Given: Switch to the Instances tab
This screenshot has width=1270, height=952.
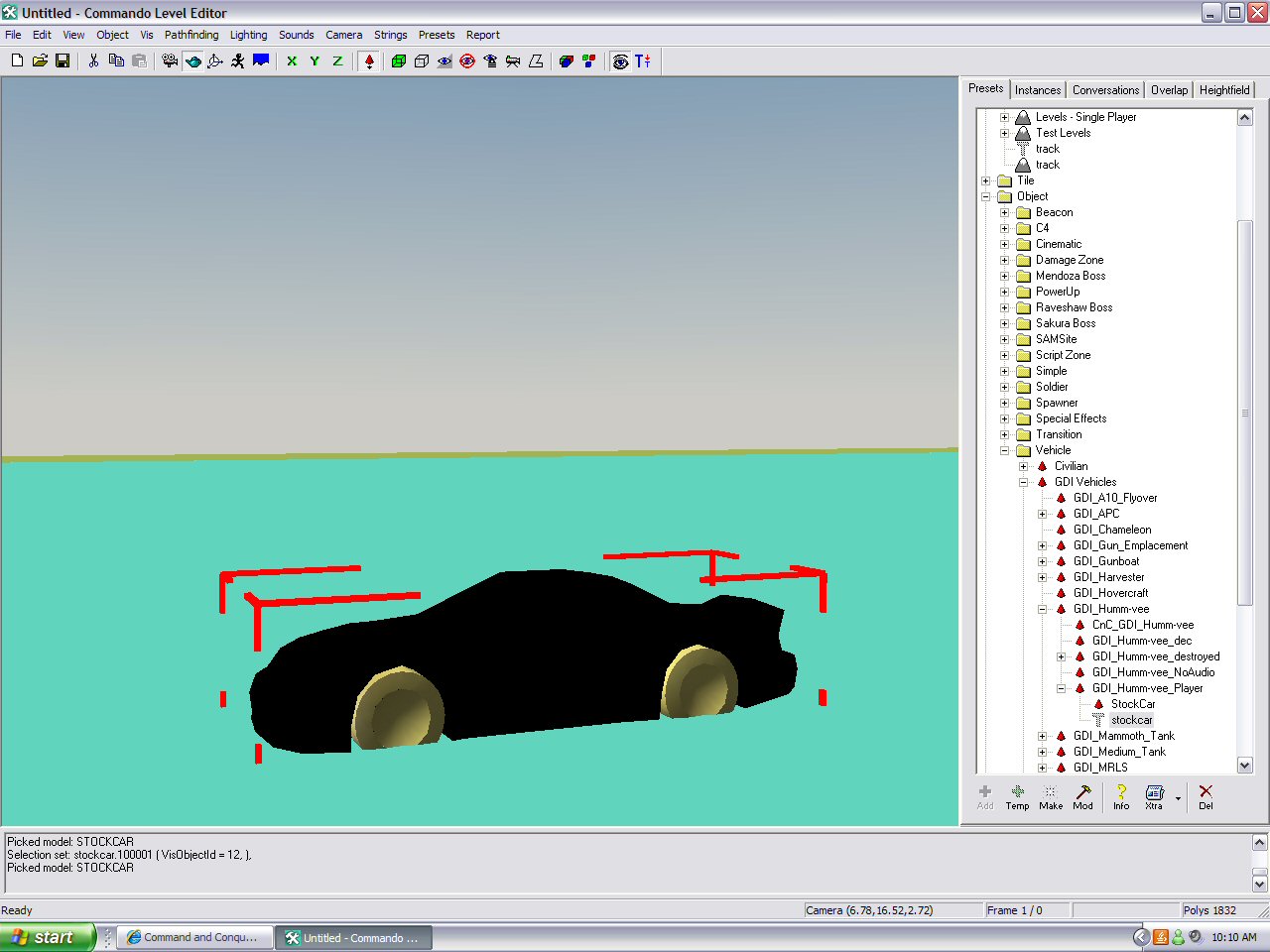Looking at the screenshot, I should coord(1038,90).
